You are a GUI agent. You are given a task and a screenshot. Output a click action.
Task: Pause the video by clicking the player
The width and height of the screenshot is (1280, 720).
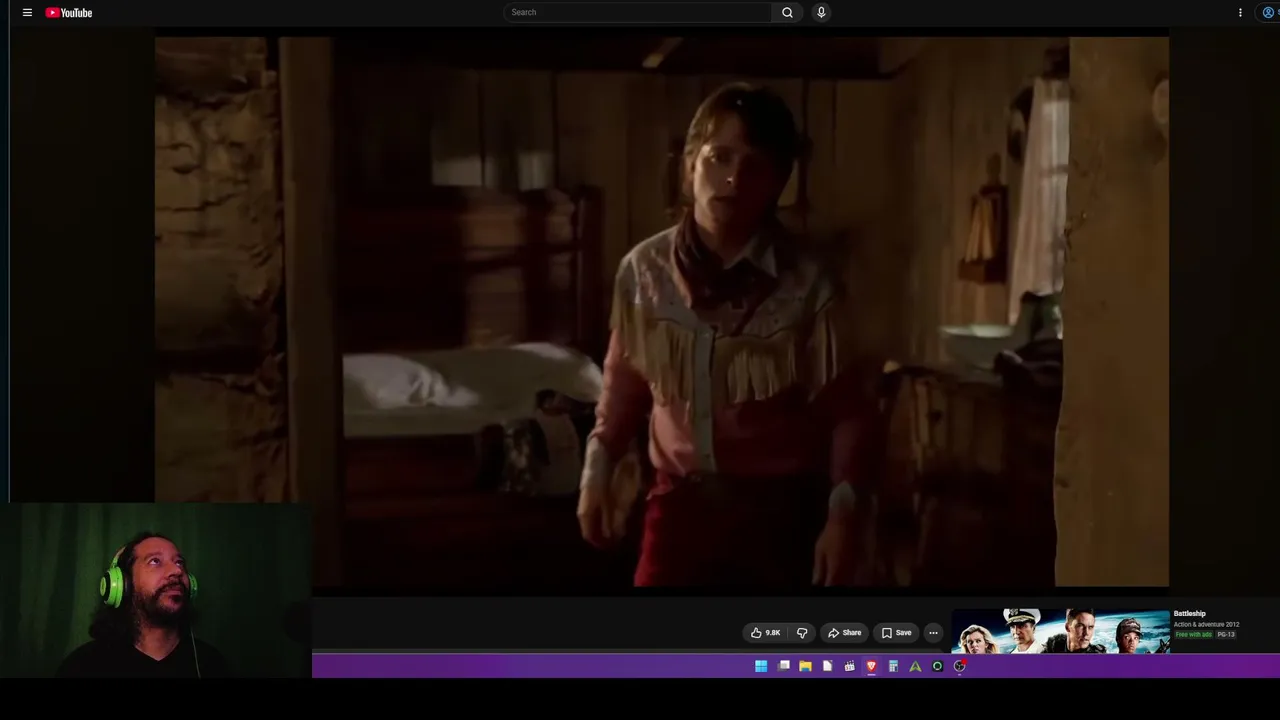pyautogui.click(x=661, y=312)
